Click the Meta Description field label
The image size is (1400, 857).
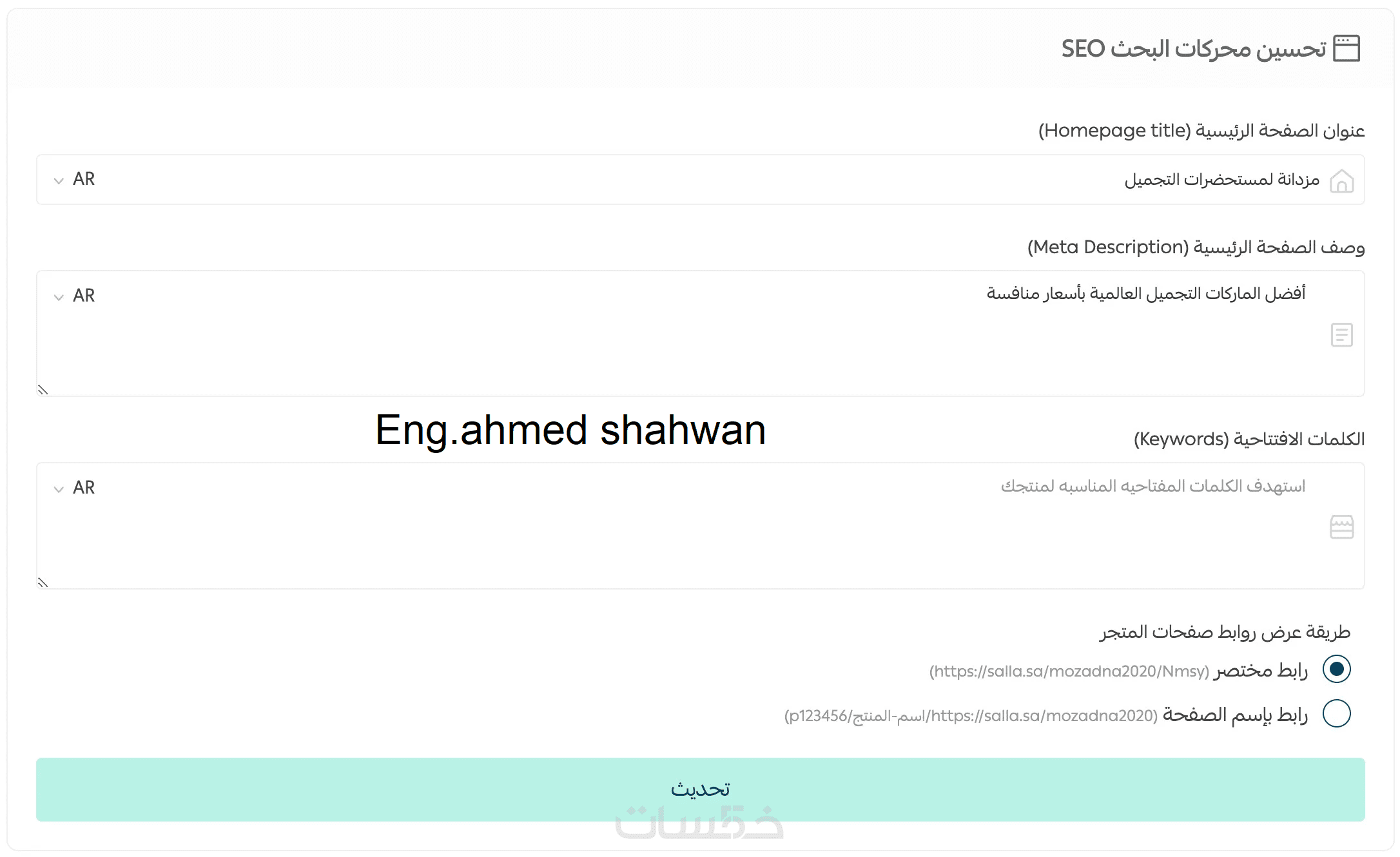pyautogui.click(x=1196, y=247)
